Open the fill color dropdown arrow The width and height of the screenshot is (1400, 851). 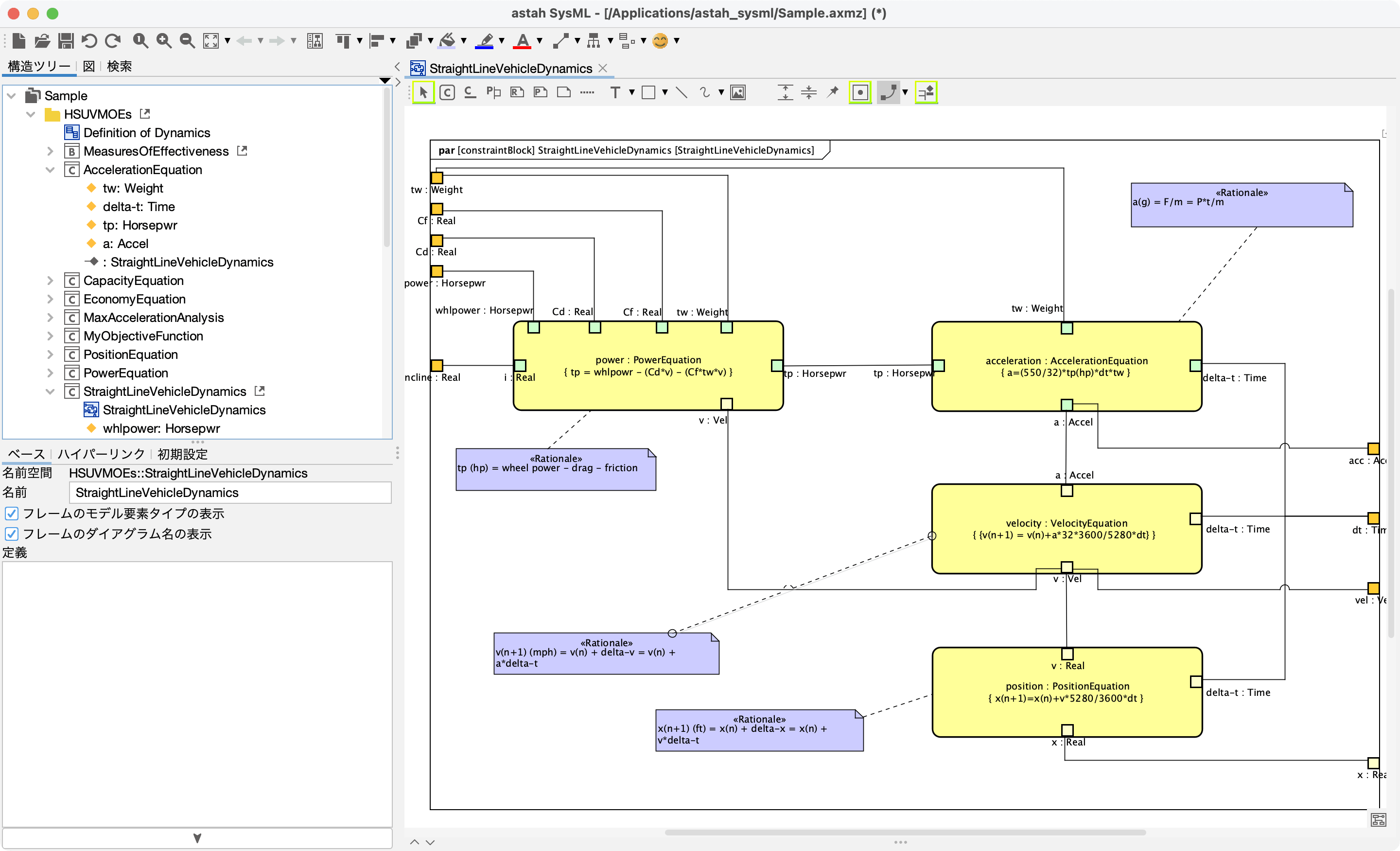click(x=464, y=40)
